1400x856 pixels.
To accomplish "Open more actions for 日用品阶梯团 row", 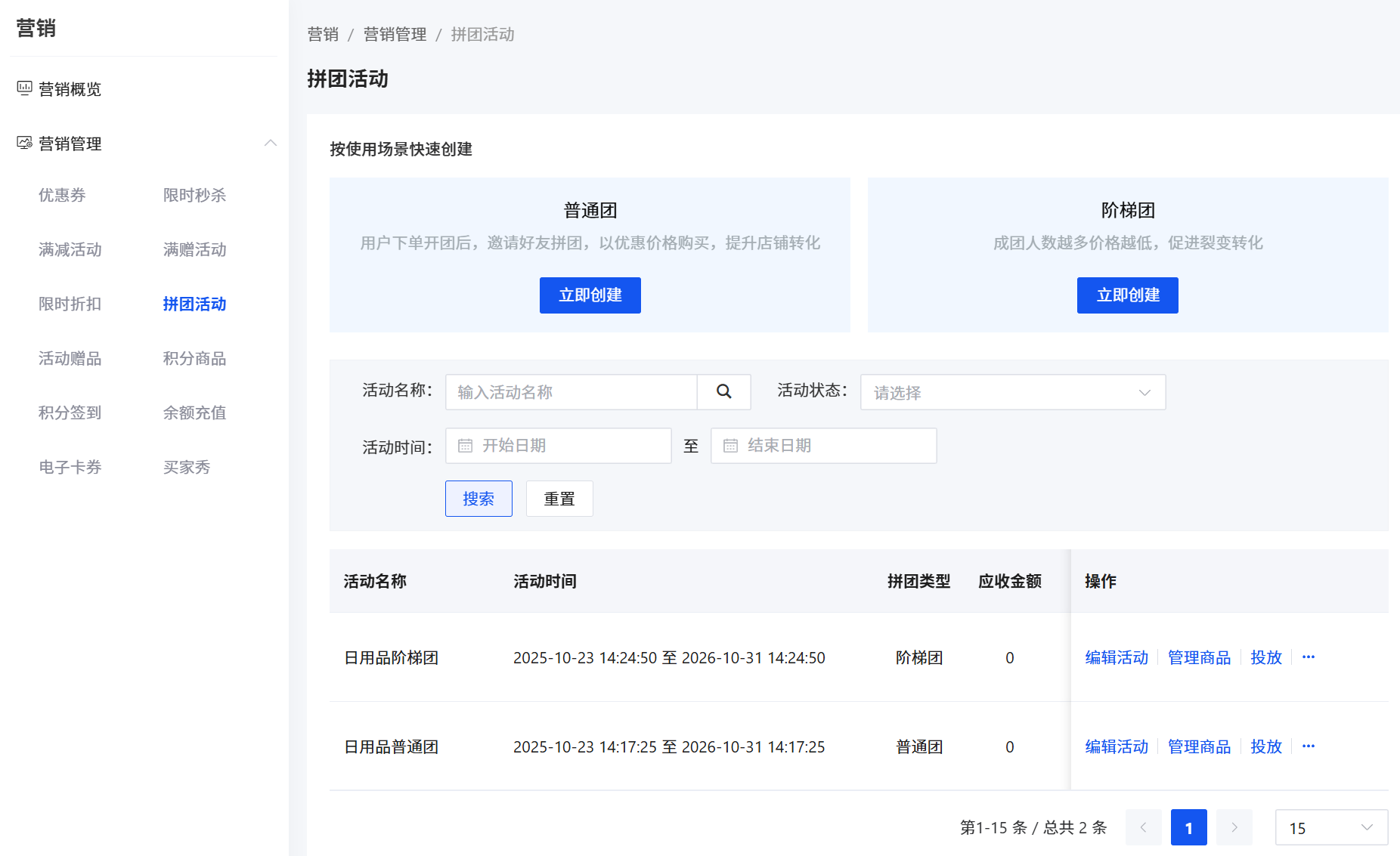I will coord(1309,657).
